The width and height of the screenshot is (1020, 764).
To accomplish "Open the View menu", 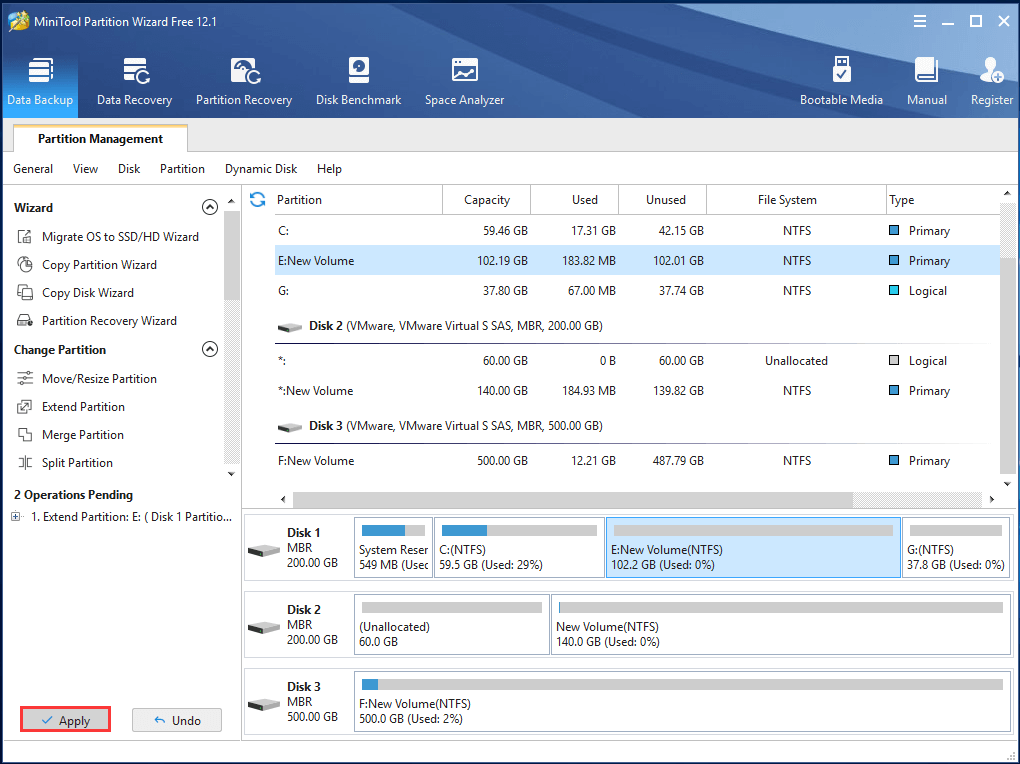I will click(x=85, y=169).
